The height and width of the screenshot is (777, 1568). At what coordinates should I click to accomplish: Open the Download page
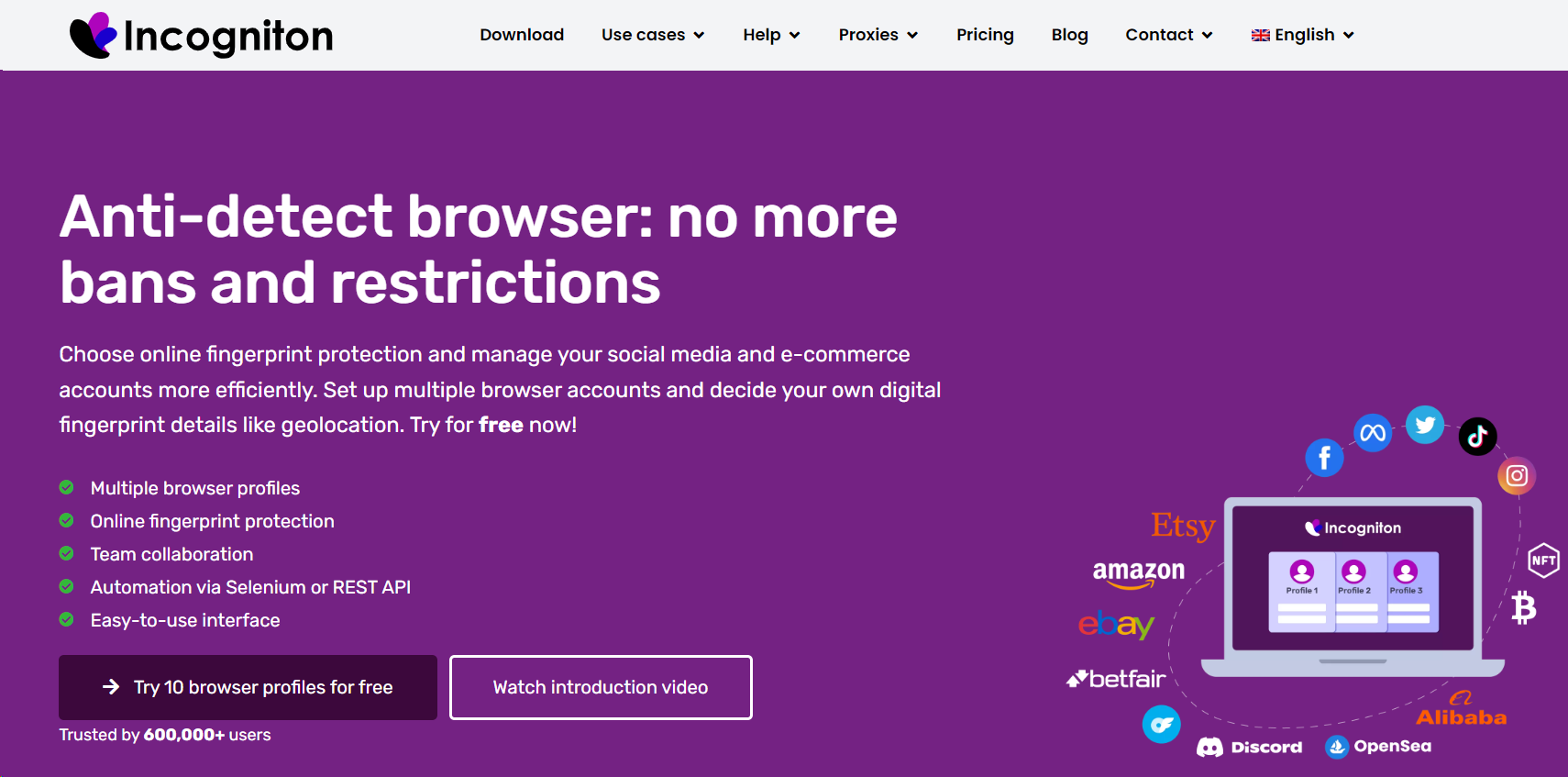(522, 35)
